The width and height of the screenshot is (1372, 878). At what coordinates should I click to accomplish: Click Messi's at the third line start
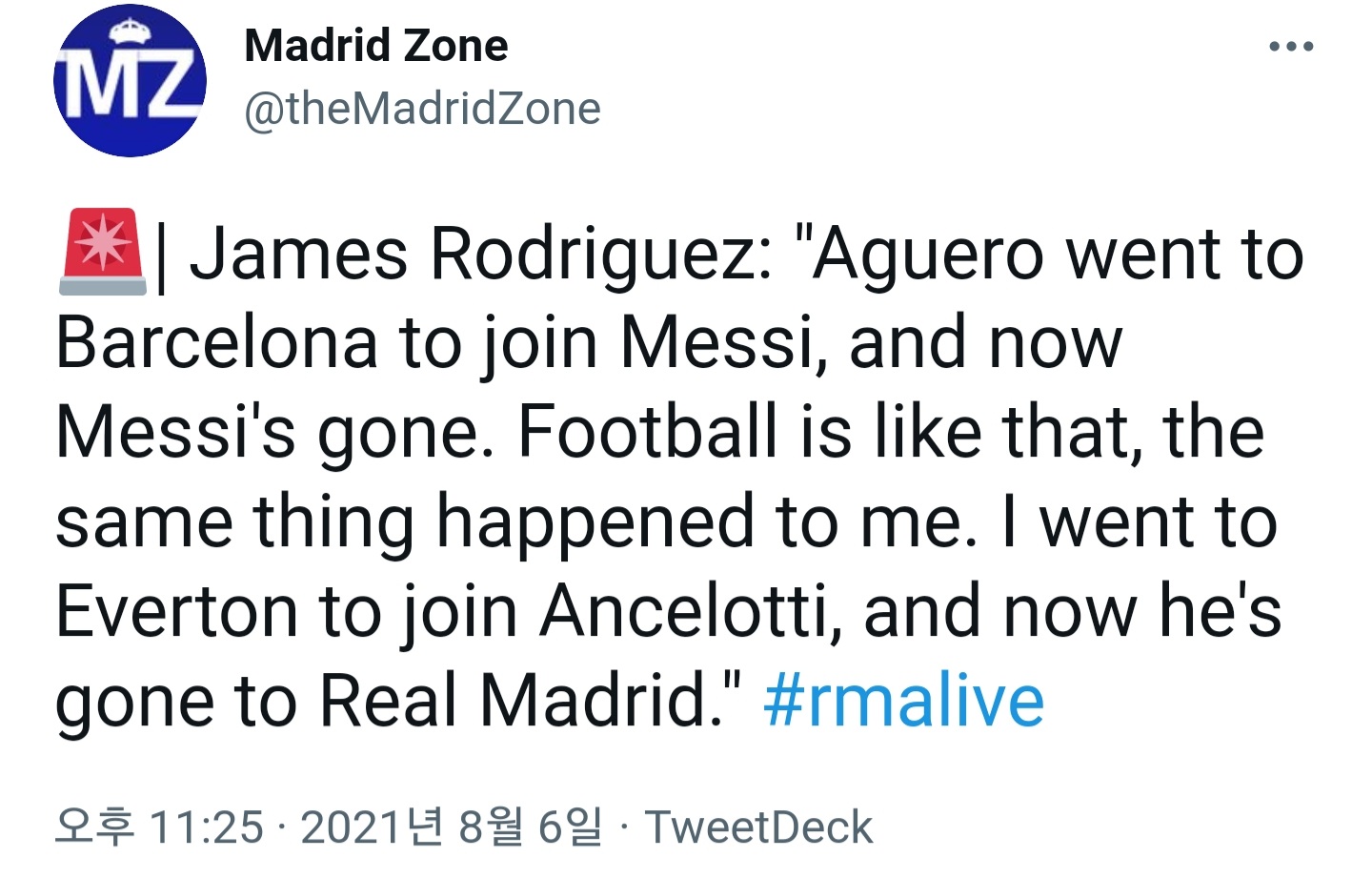tap(175, 433)
